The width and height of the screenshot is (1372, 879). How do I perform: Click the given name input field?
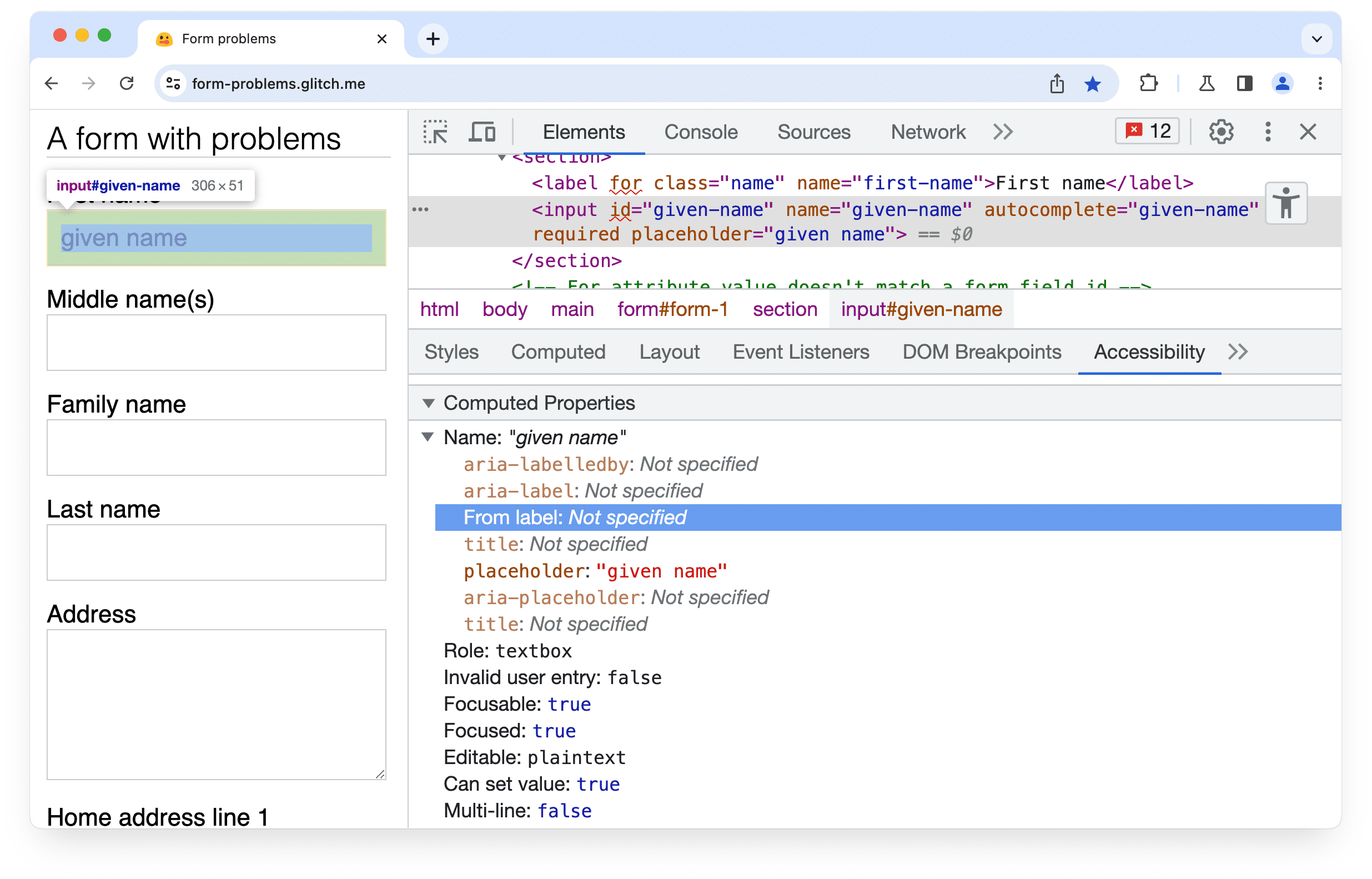pyautogui.click(x=215, y=237)
